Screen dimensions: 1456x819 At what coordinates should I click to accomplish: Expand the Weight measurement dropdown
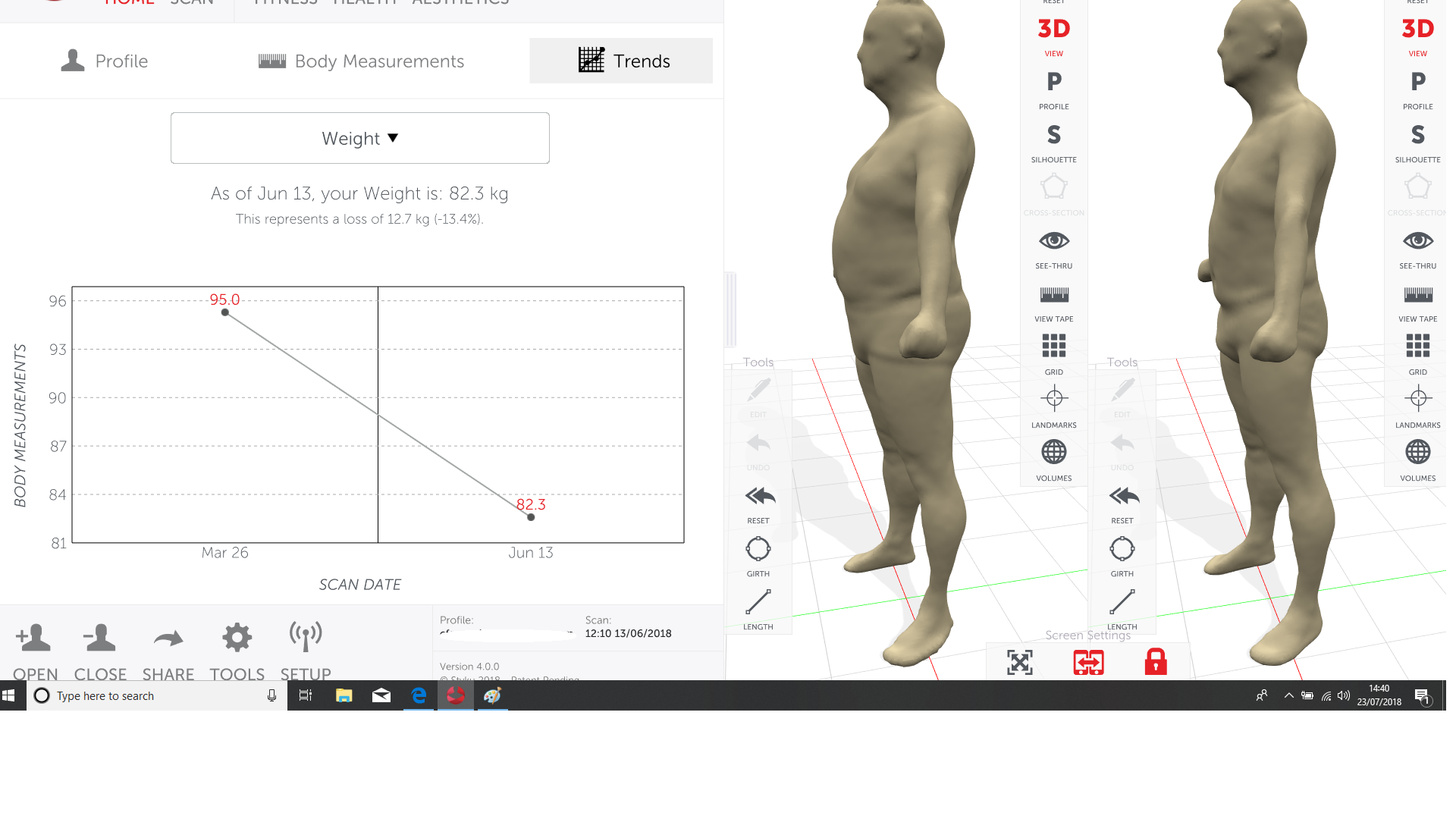click(x=360, y=138)
